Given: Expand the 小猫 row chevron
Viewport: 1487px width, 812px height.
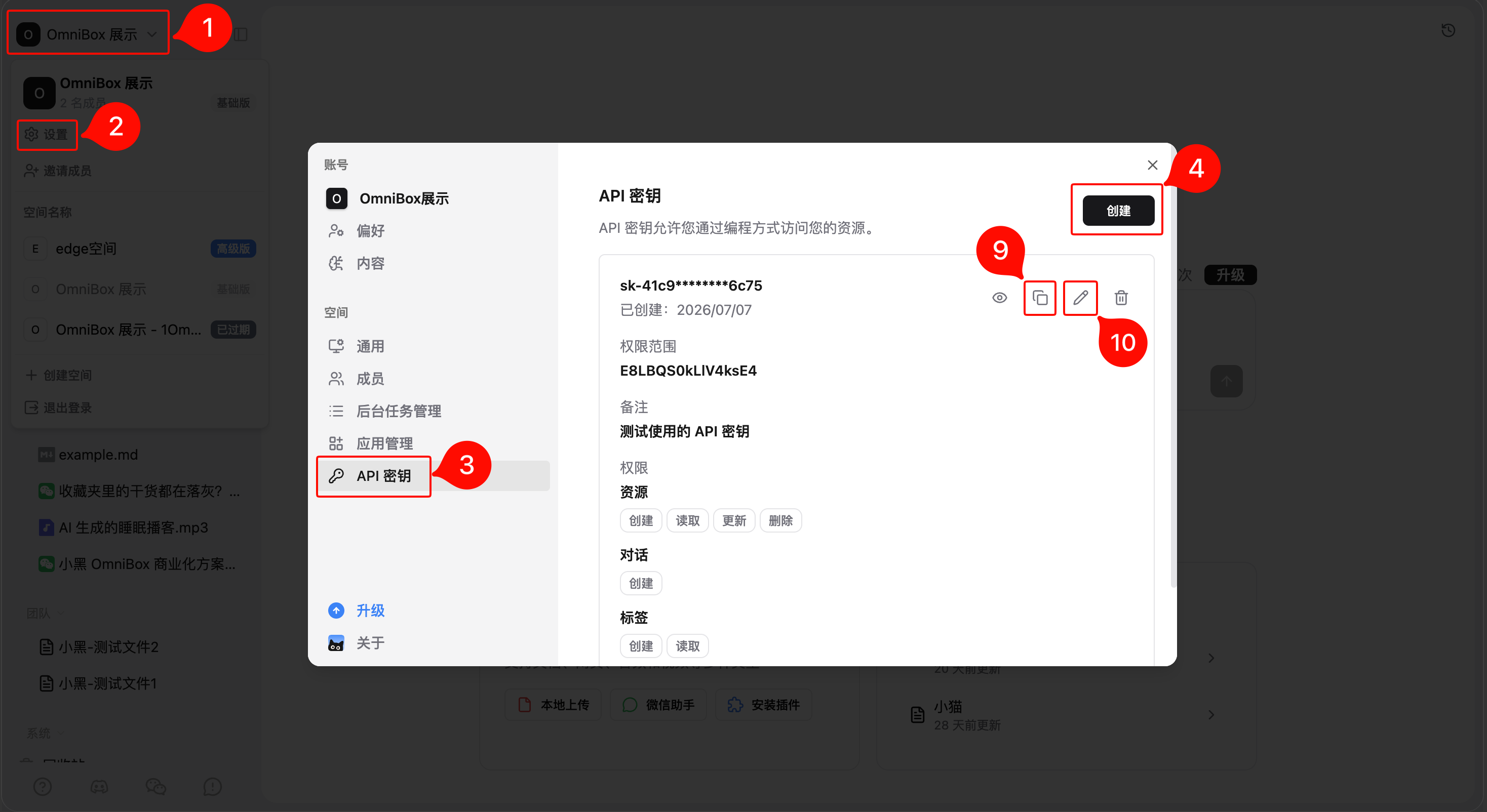Looking at the screenshot, I should 1211,714.
